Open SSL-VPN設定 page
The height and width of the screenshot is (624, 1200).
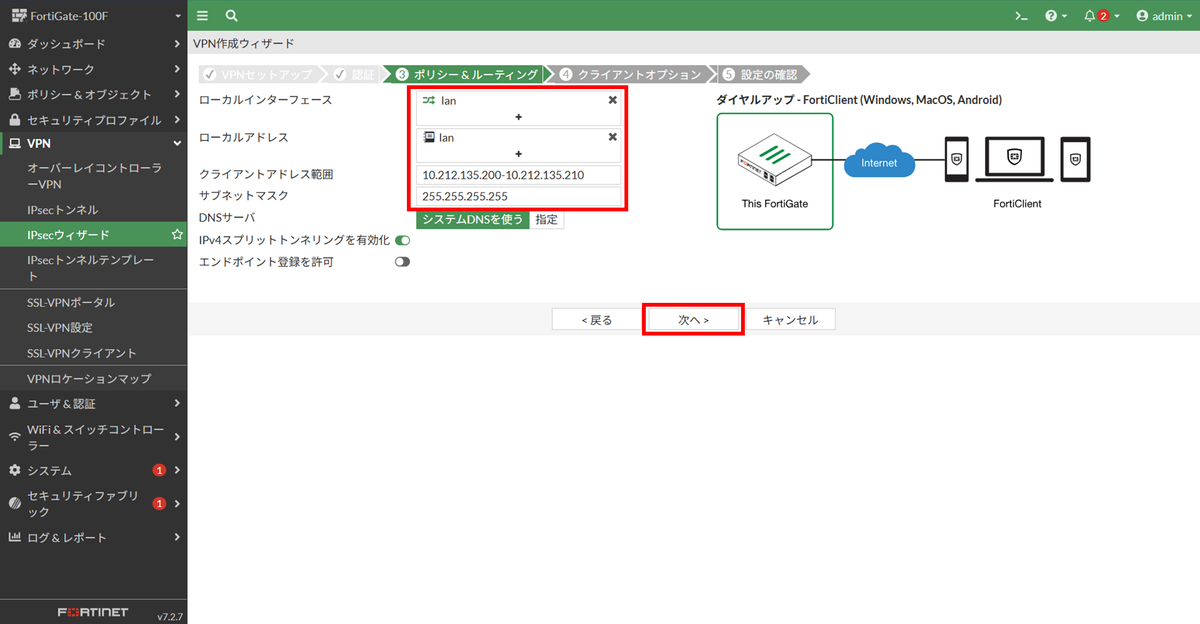point(94,328)
